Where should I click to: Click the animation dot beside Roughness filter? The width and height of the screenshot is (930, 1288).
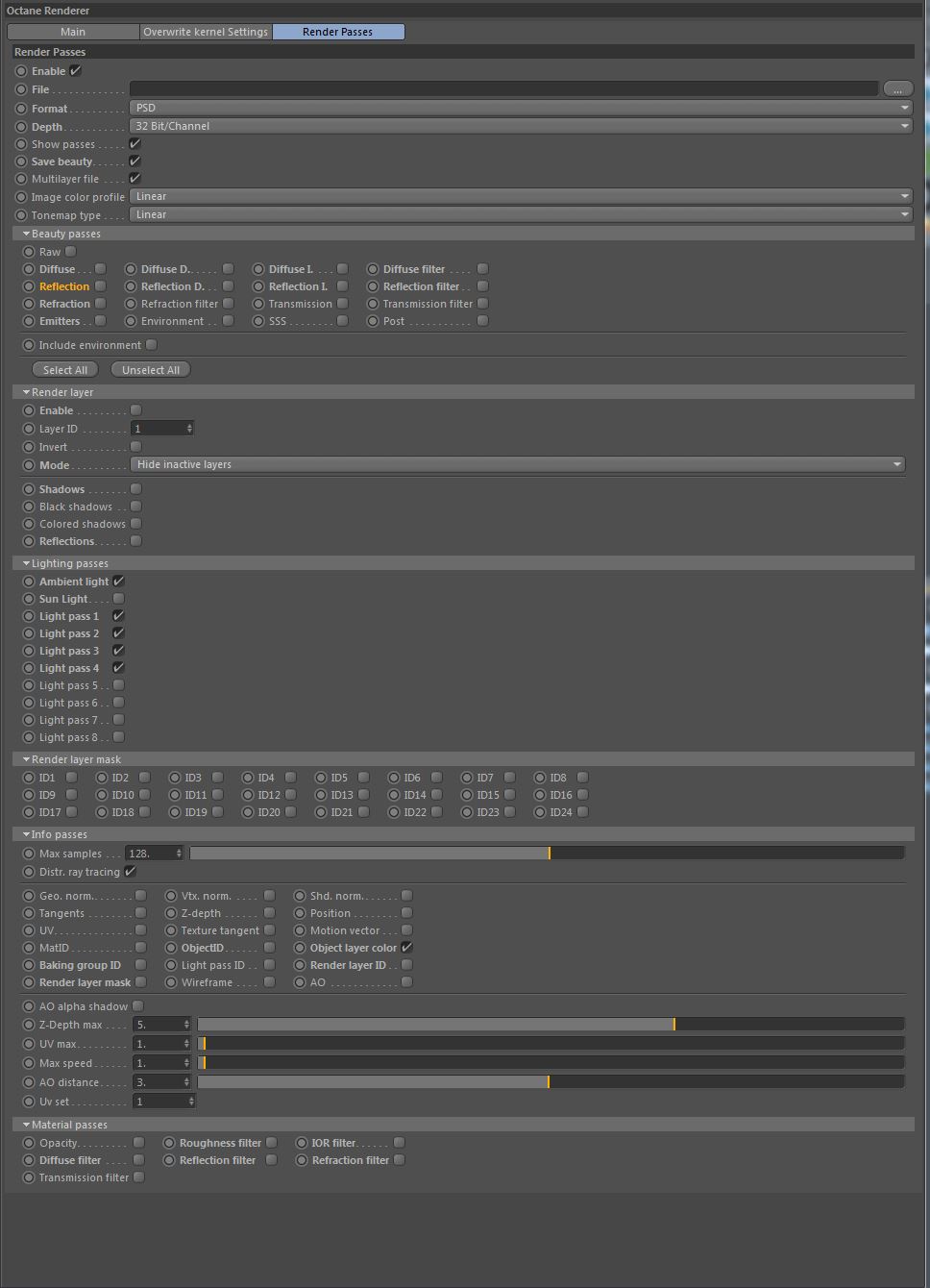(169, 1143)
